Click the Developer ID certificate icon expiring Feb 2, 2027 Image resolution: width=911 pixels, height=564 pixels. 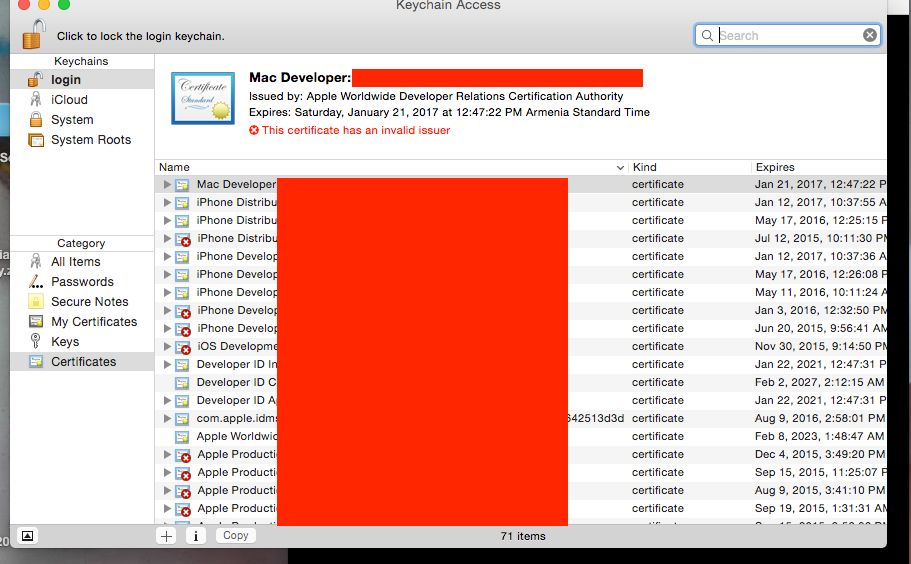pos(182,383)
